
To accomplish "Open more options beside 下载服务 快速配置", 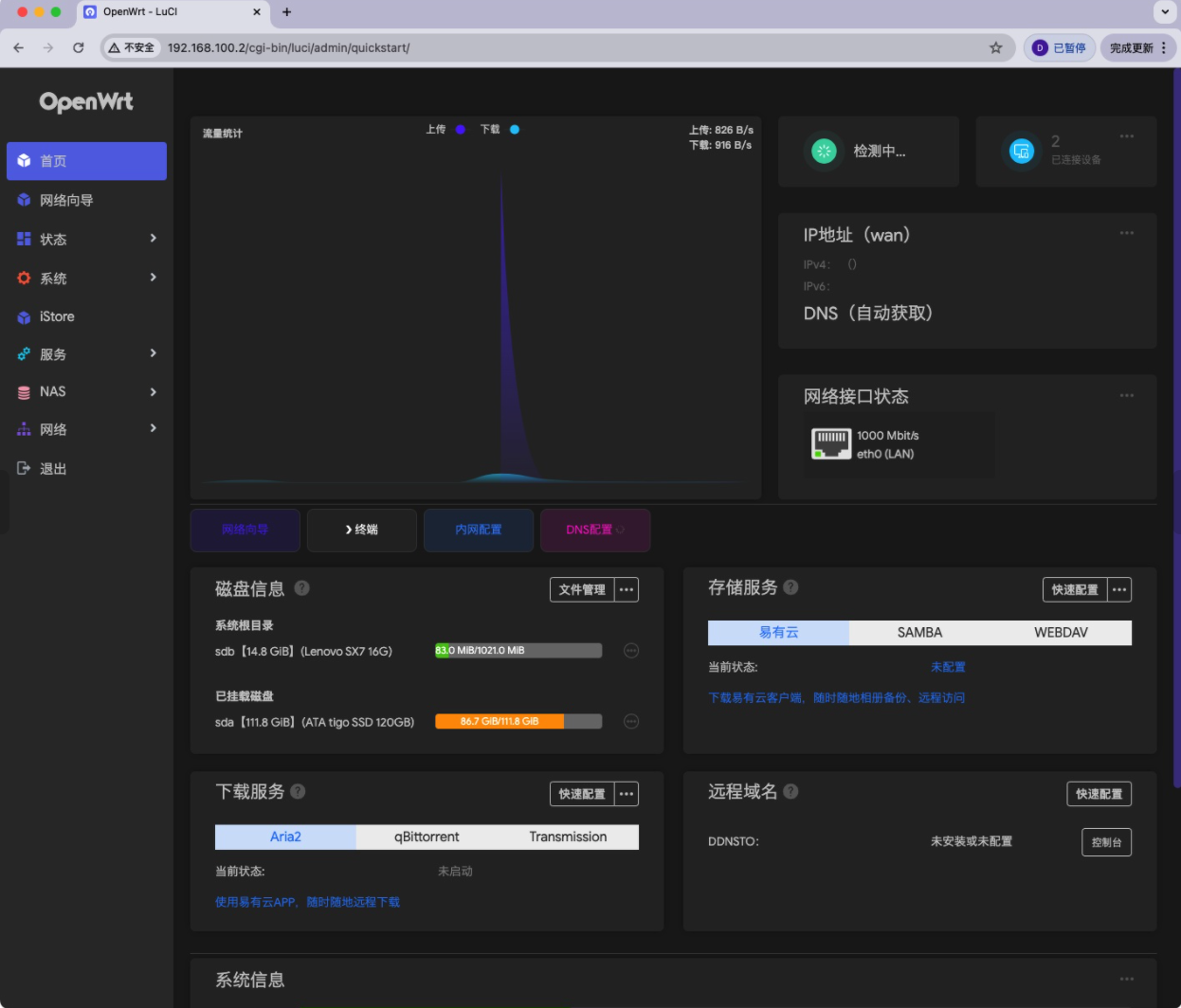I will (627, 794).
